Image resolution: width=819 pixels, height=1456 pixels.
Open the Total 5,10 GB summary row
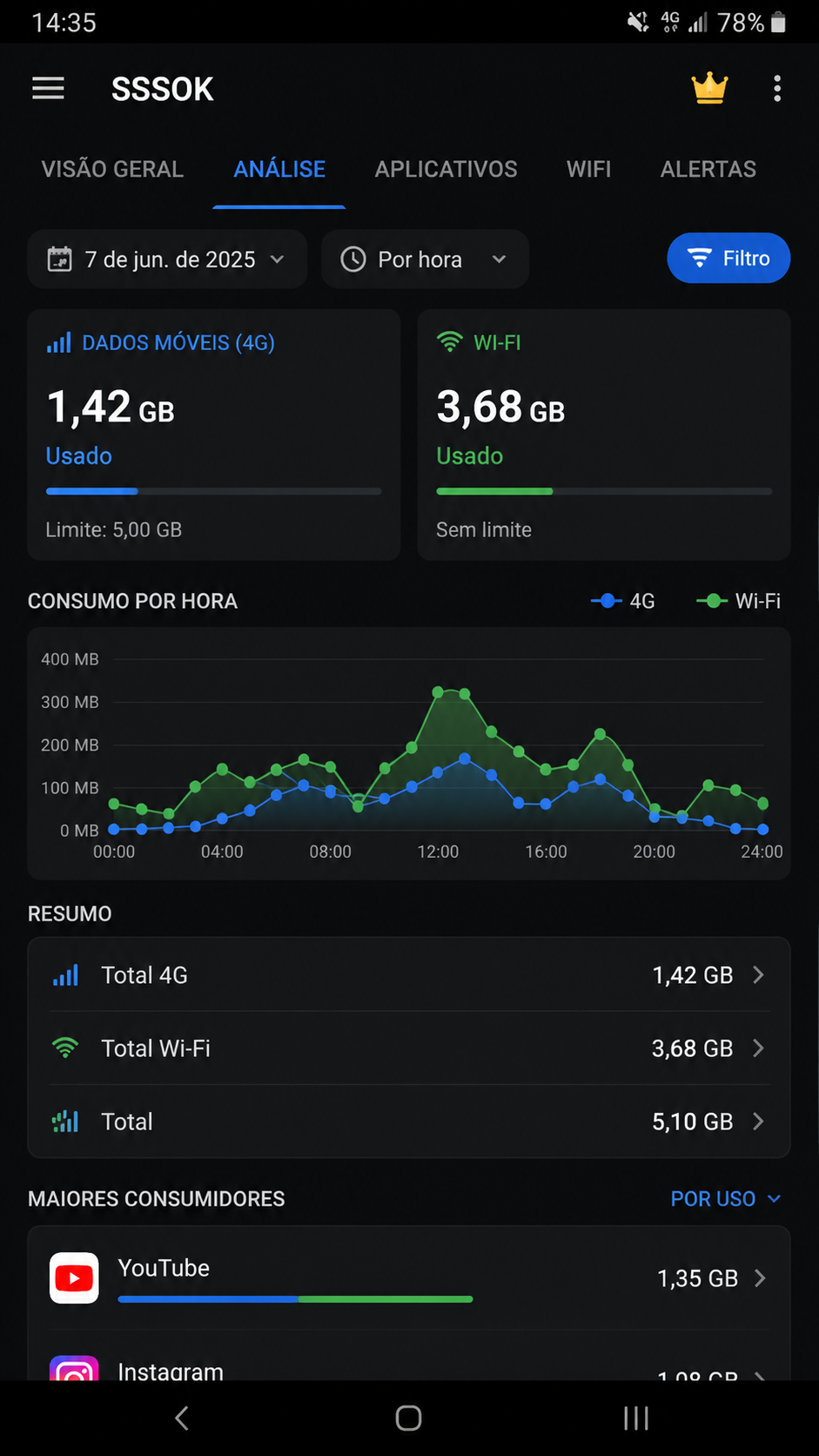coord(409,1121)
